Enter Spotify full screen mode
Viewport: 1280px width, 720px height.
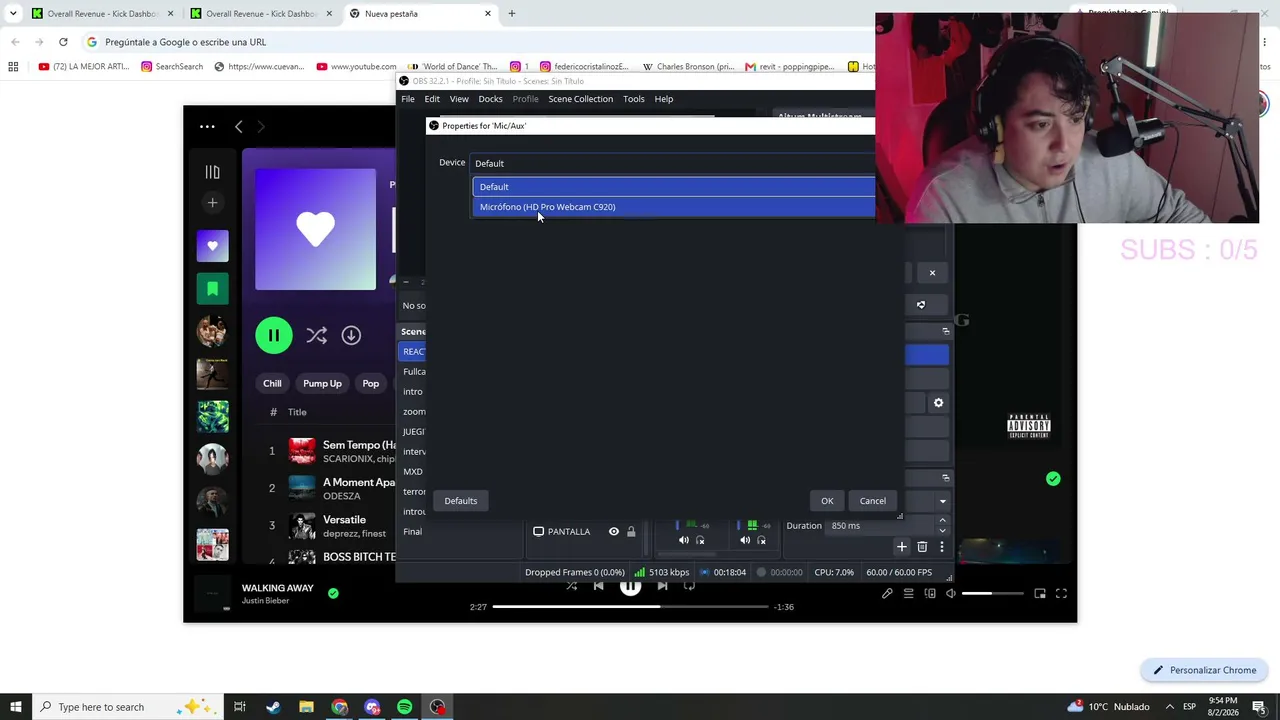coord(1061,594)
